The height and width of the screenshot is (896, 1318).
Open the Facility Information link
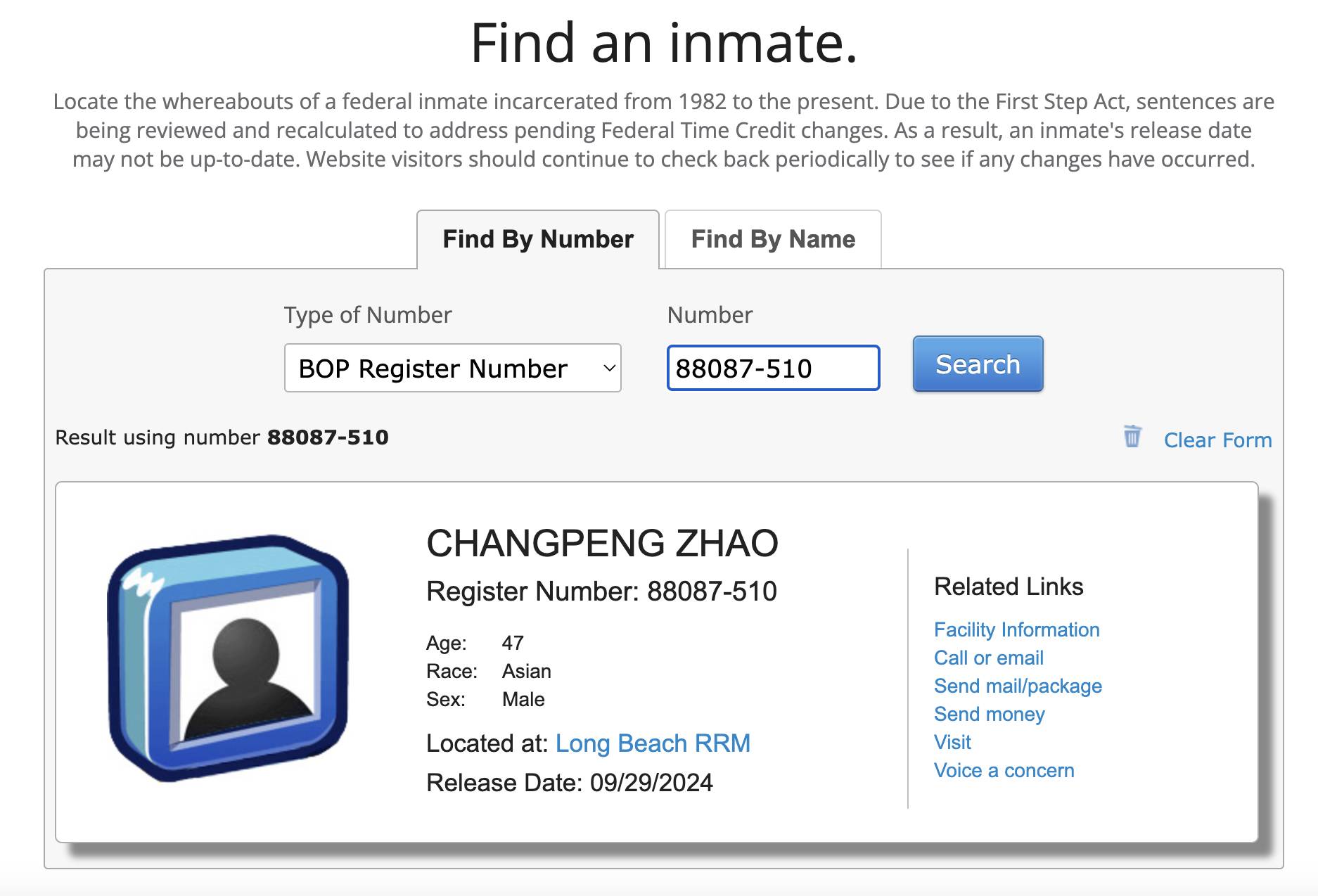point(1016,629)
